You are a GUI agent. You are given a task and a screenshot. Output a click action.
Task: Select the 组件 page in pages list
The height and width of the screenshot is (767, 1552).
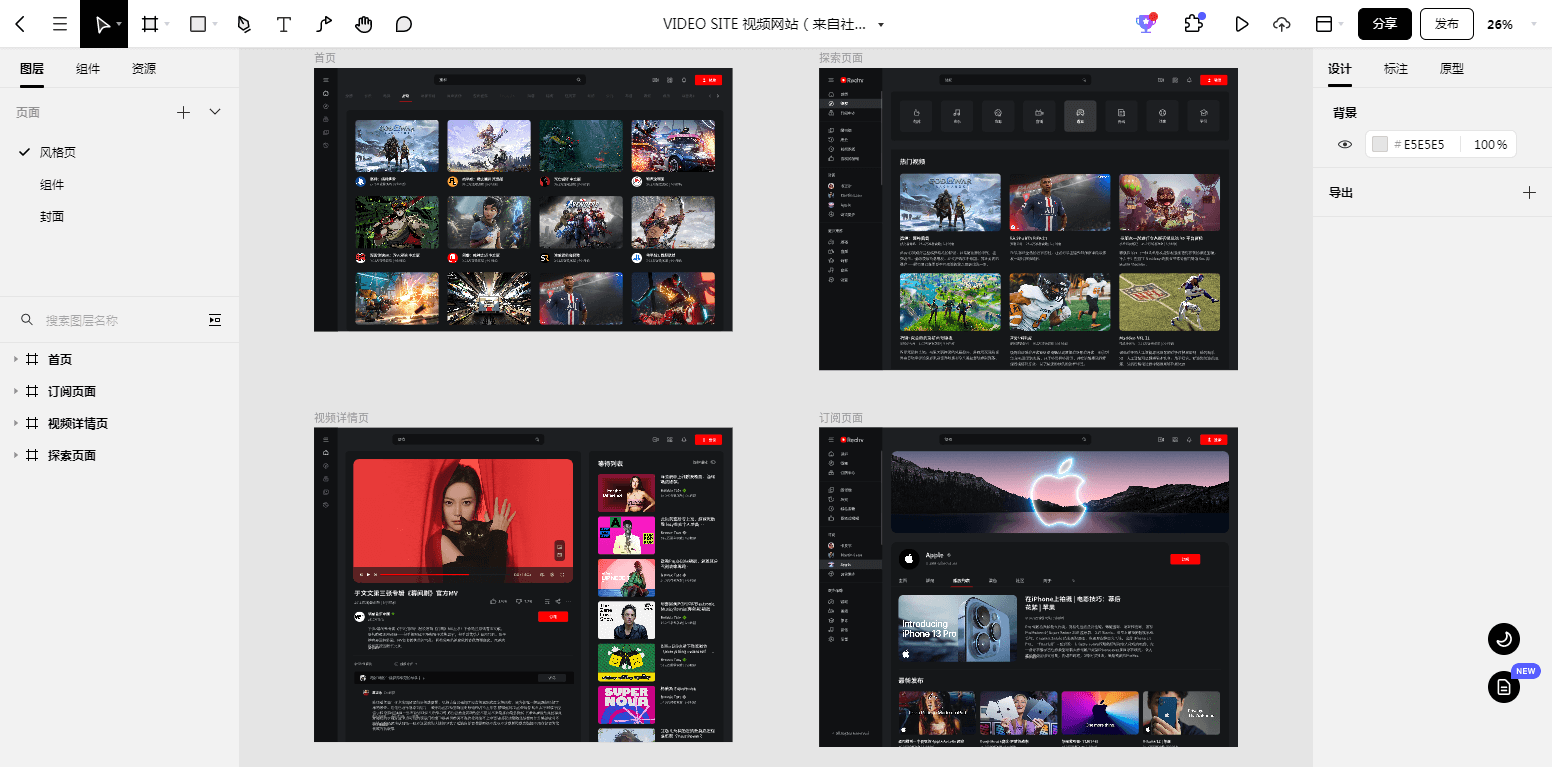pos(52,184)
